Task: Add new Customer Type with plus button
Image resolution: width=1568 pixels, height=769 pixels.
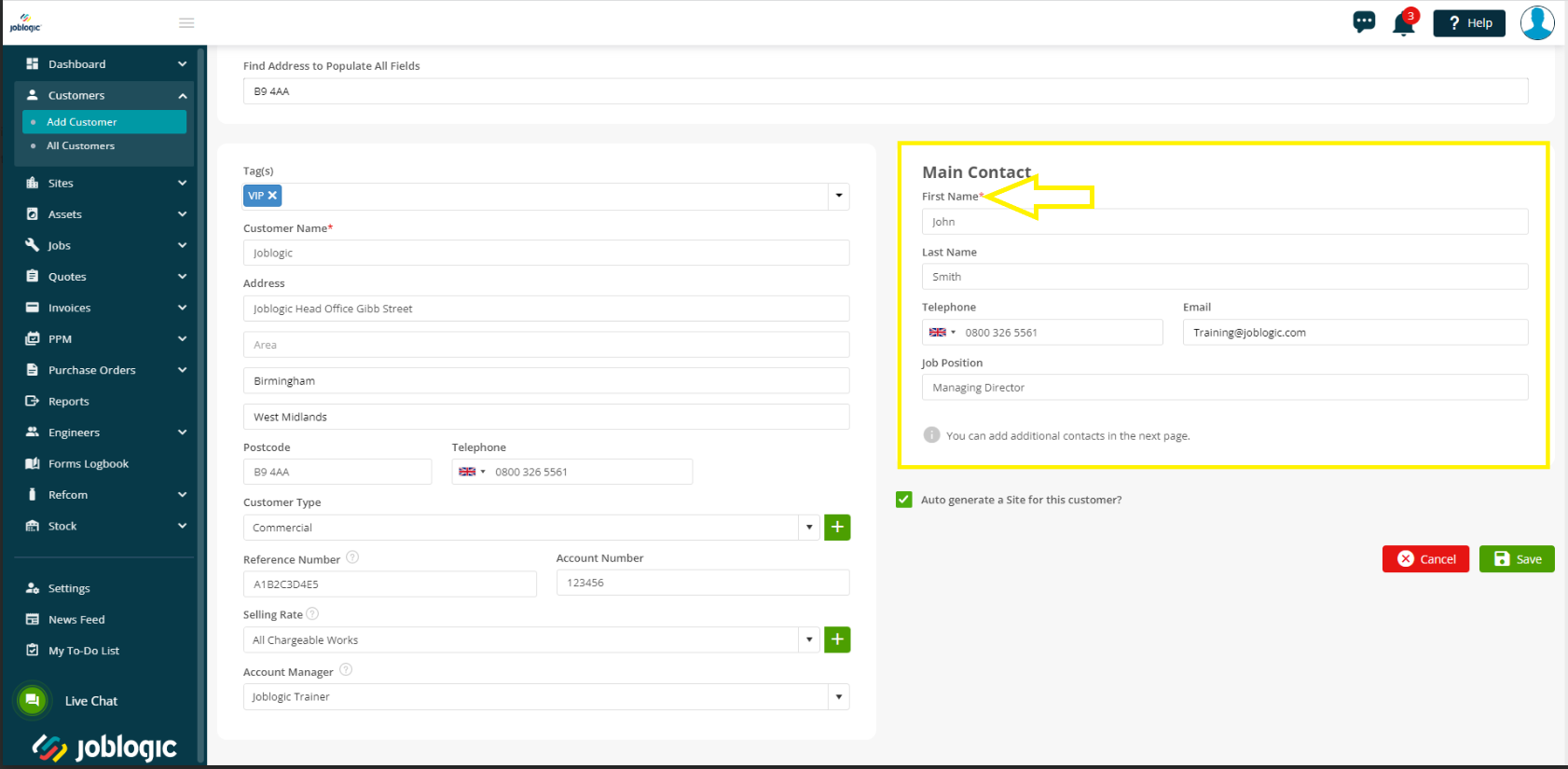Action: [x=837, y=528]
